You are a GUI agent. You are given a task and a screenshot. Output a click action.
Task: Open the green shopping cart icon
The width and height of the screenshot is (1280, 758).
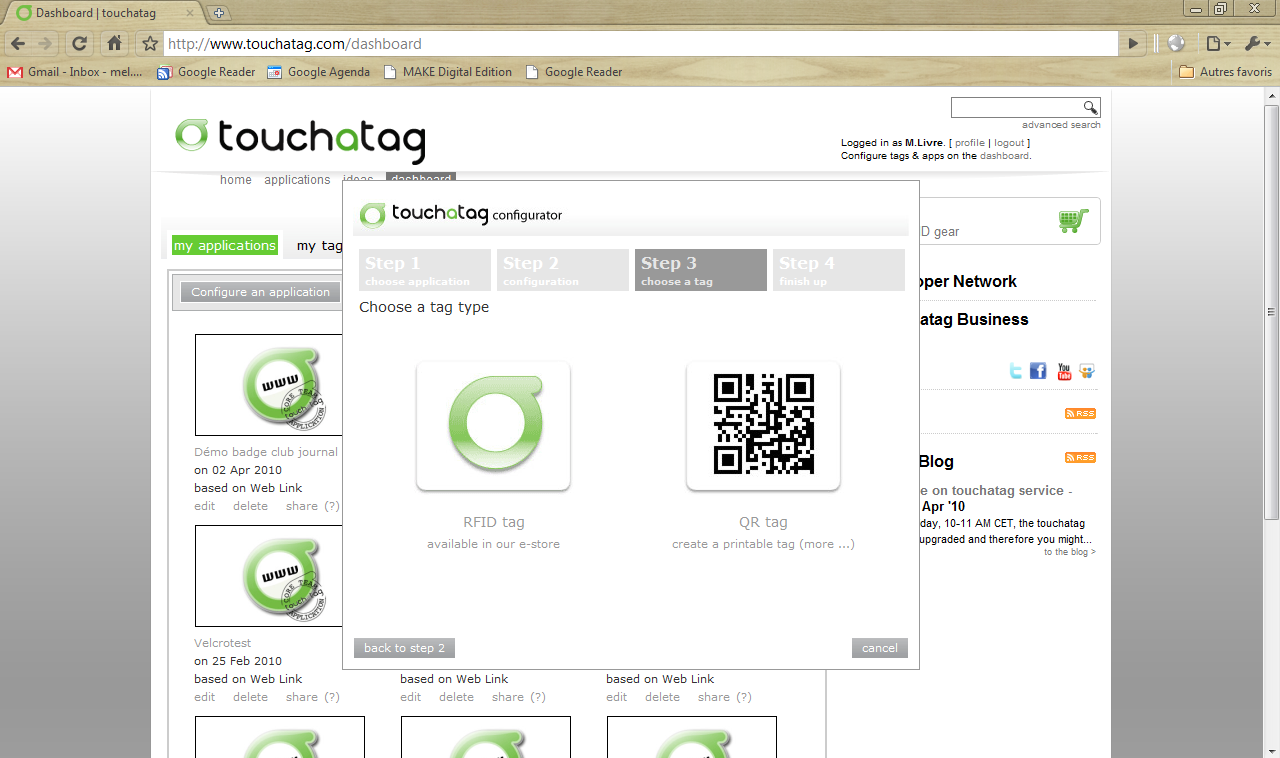click(1073, 221)
